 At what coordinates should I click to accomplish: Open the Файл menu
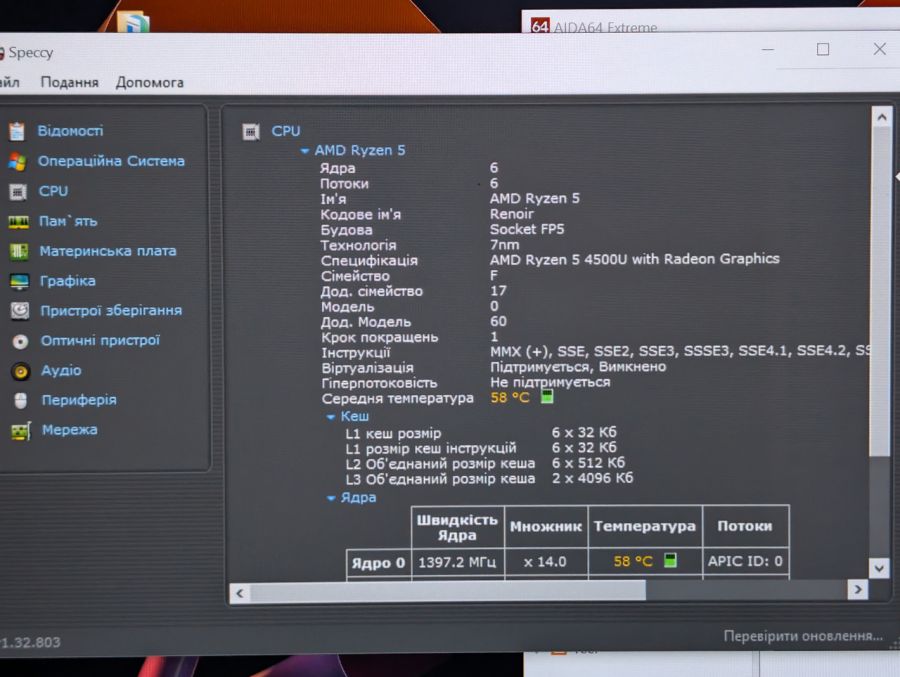coord(9,83)
